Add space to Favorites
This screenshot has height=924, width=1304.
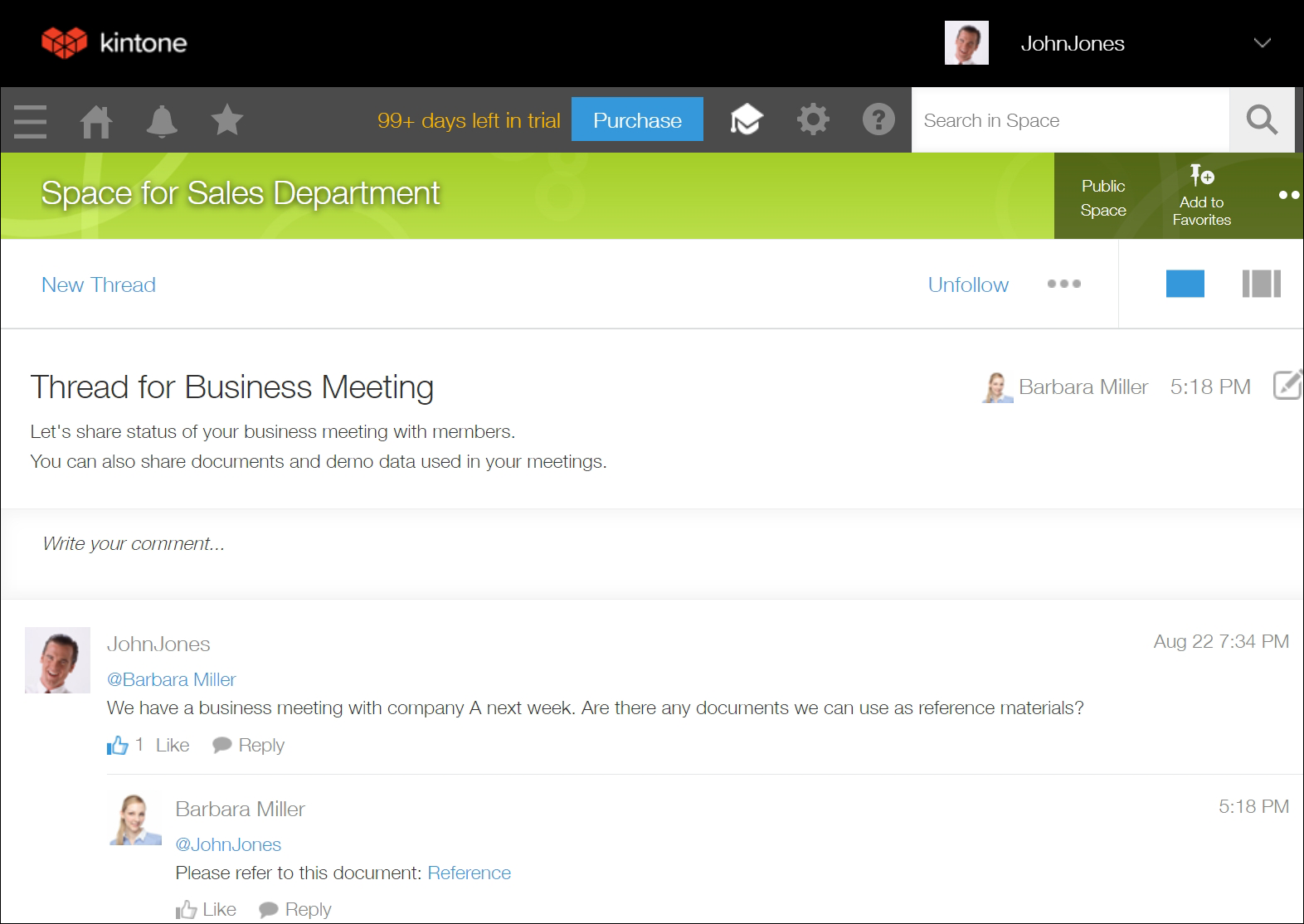coord(1201,196)
